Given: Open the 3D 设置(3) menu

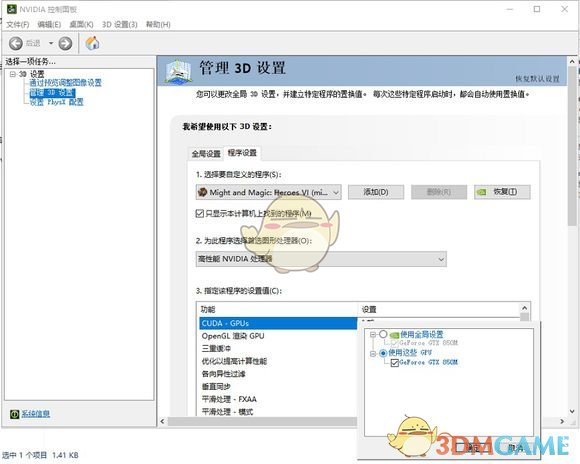Looking at the screenshot, I should click(x=119, y=24).
